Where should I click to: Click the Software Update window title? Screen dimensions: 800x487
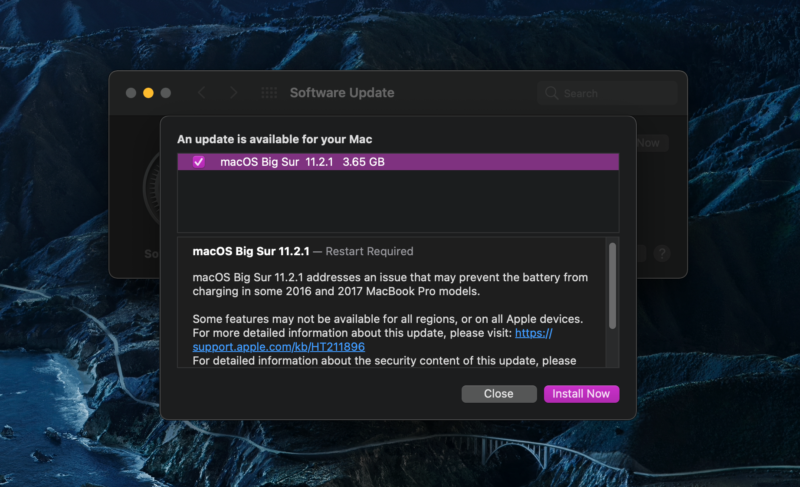(x=342, y=93)
